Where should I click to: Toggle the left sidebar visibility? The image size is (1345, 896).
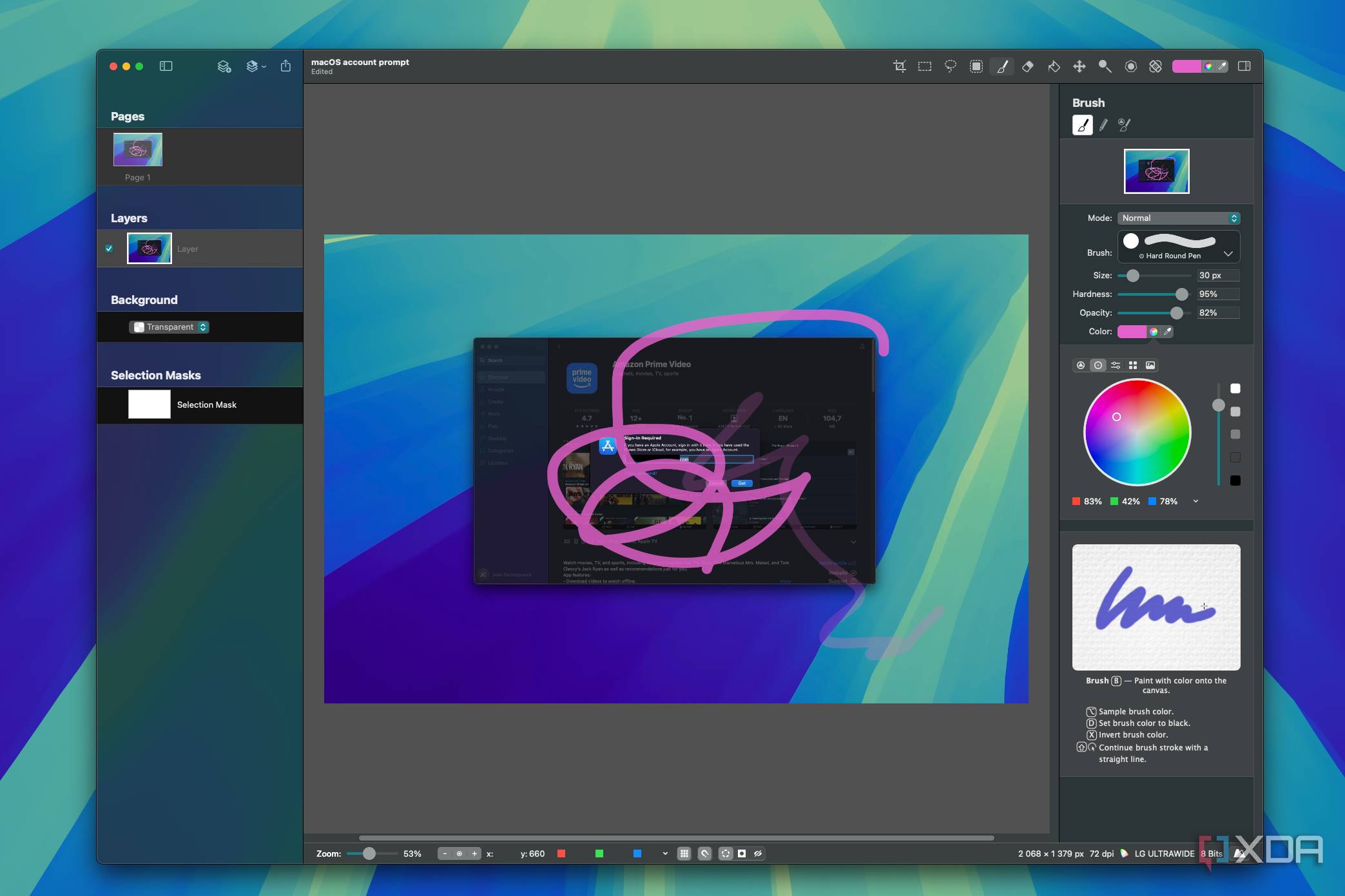tap(166, 66)
